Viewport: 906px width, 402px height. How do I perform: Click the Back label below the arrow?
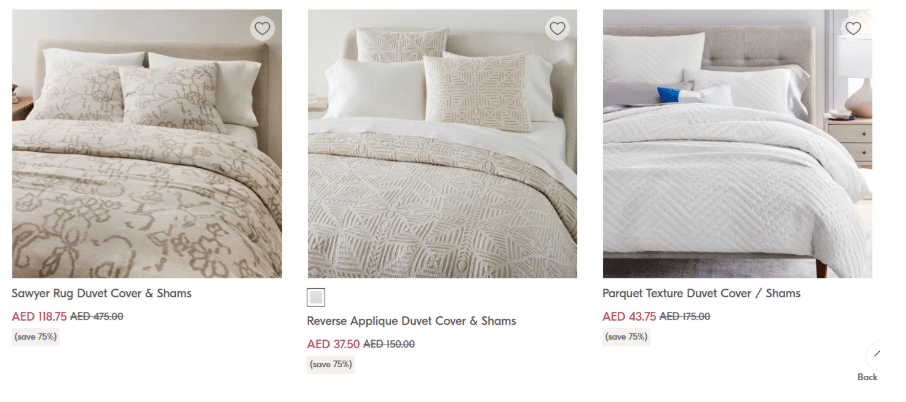point(867,377)
